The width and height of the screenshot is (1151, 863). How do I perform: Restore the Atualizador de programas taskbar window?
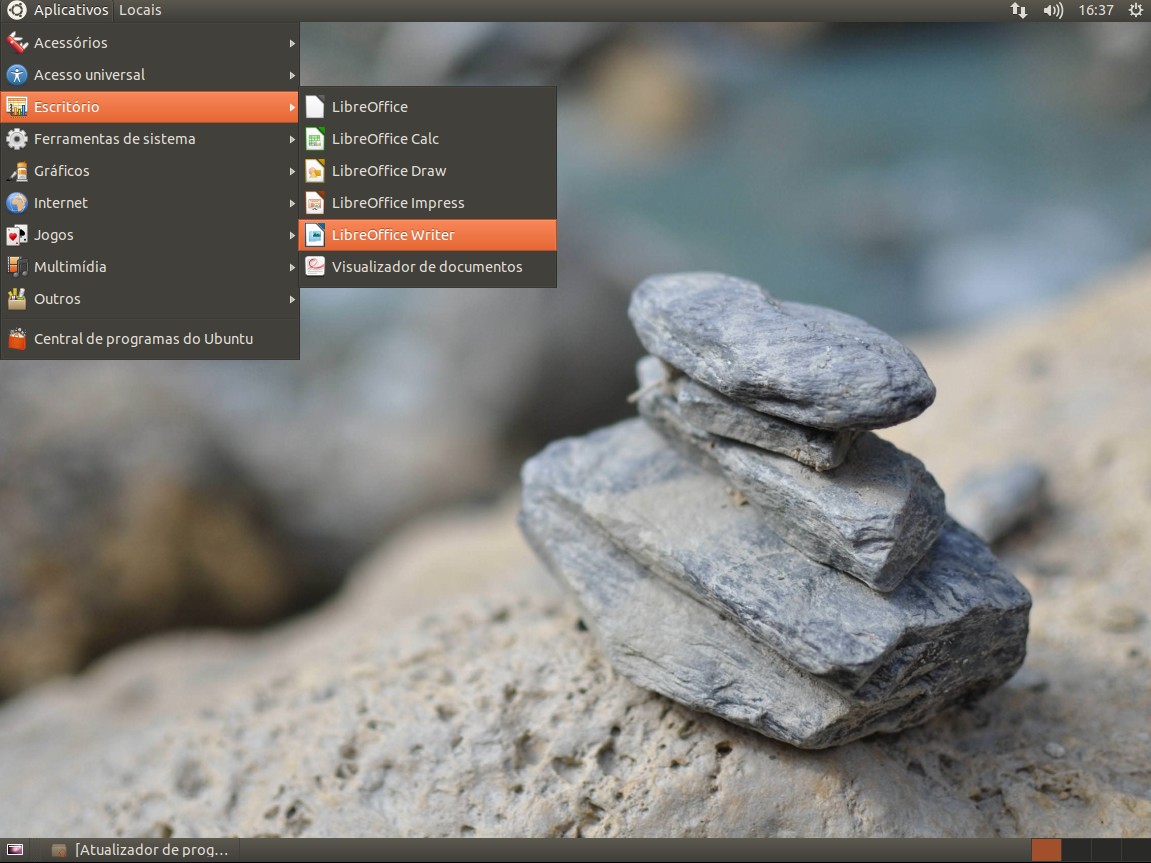click(x=141, y=850)
